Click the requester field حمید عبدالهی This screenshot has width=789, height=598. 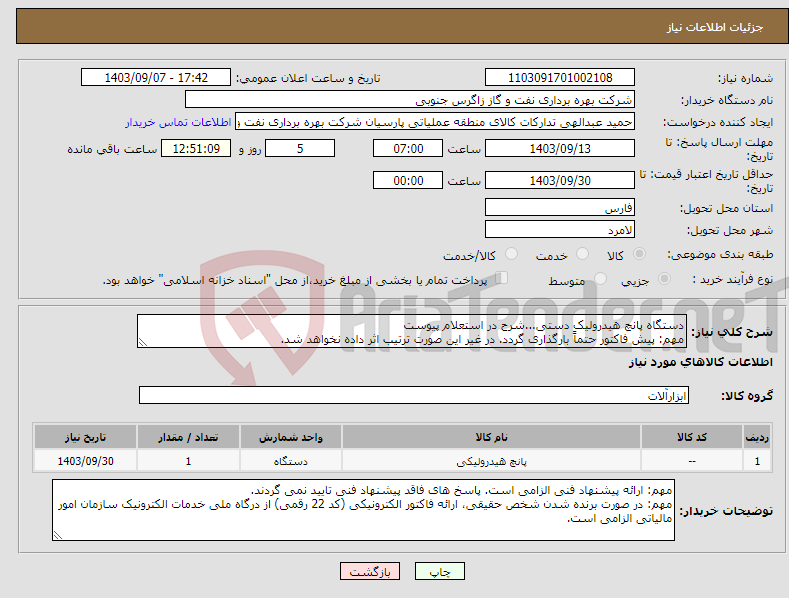click(x=435, y=122)
